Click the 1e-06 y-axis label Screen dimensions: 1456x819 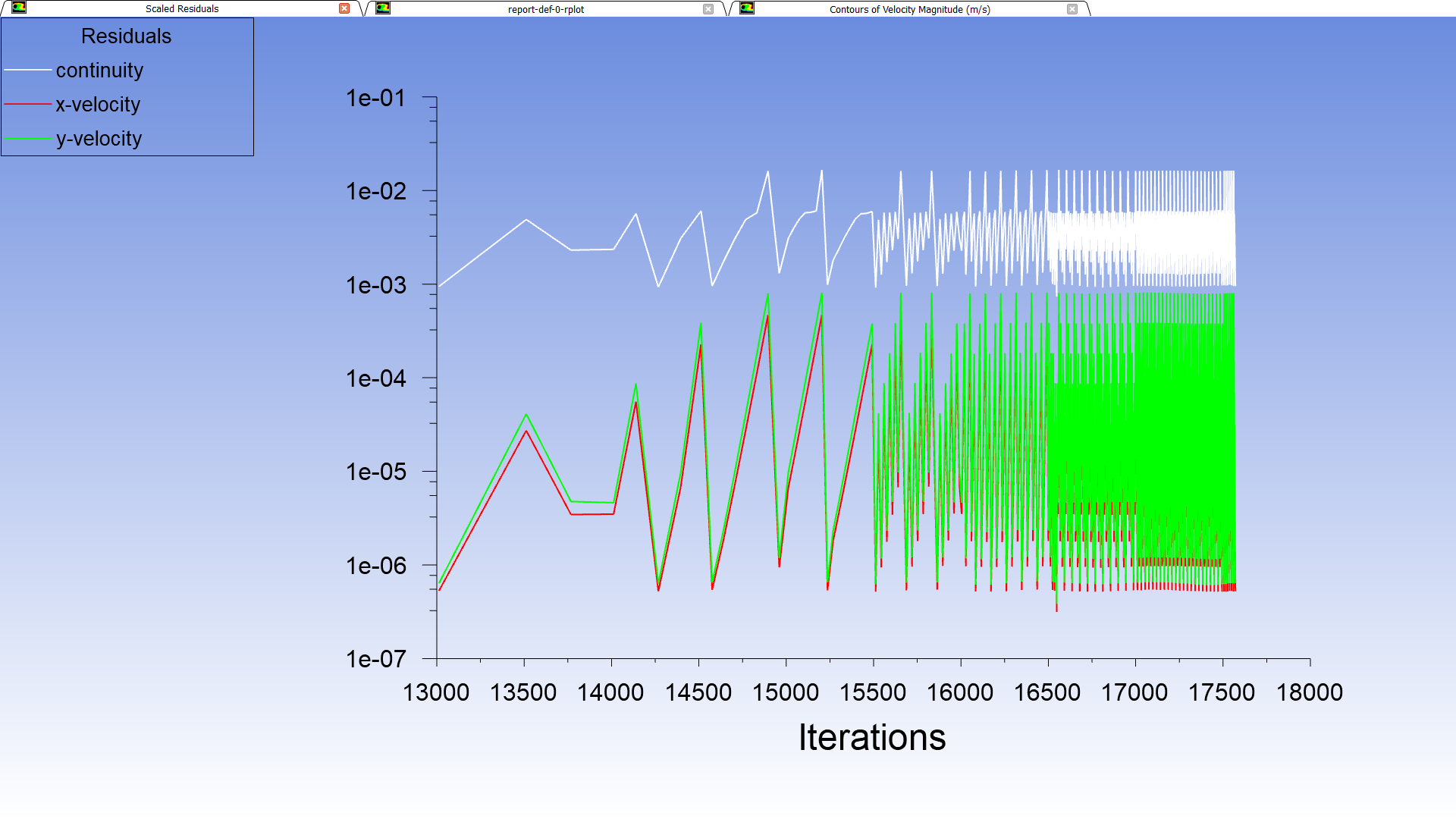coord(376,566)
